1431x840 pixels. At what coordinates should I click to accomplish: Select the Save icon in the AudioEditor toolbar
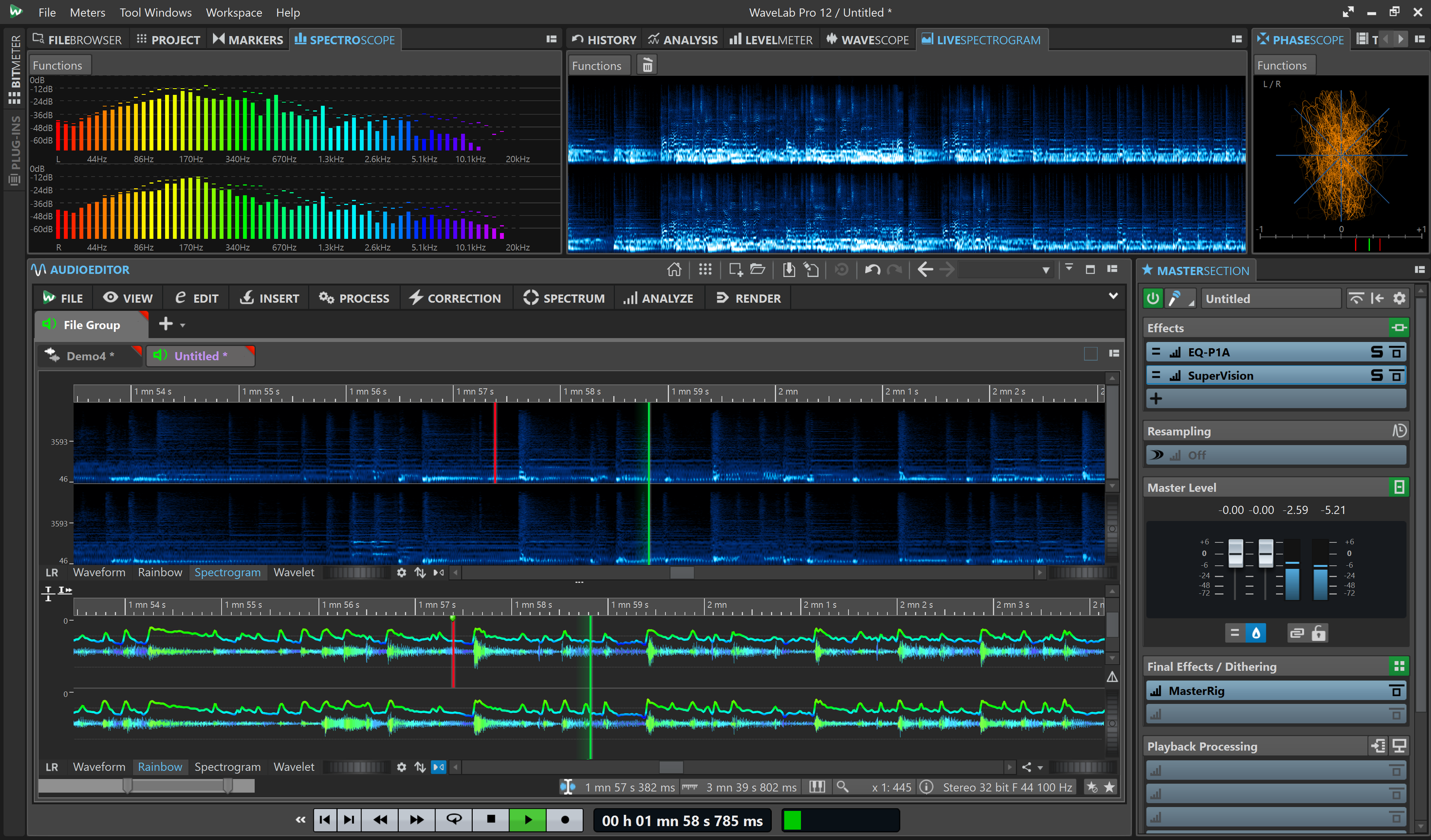point(789,270)
